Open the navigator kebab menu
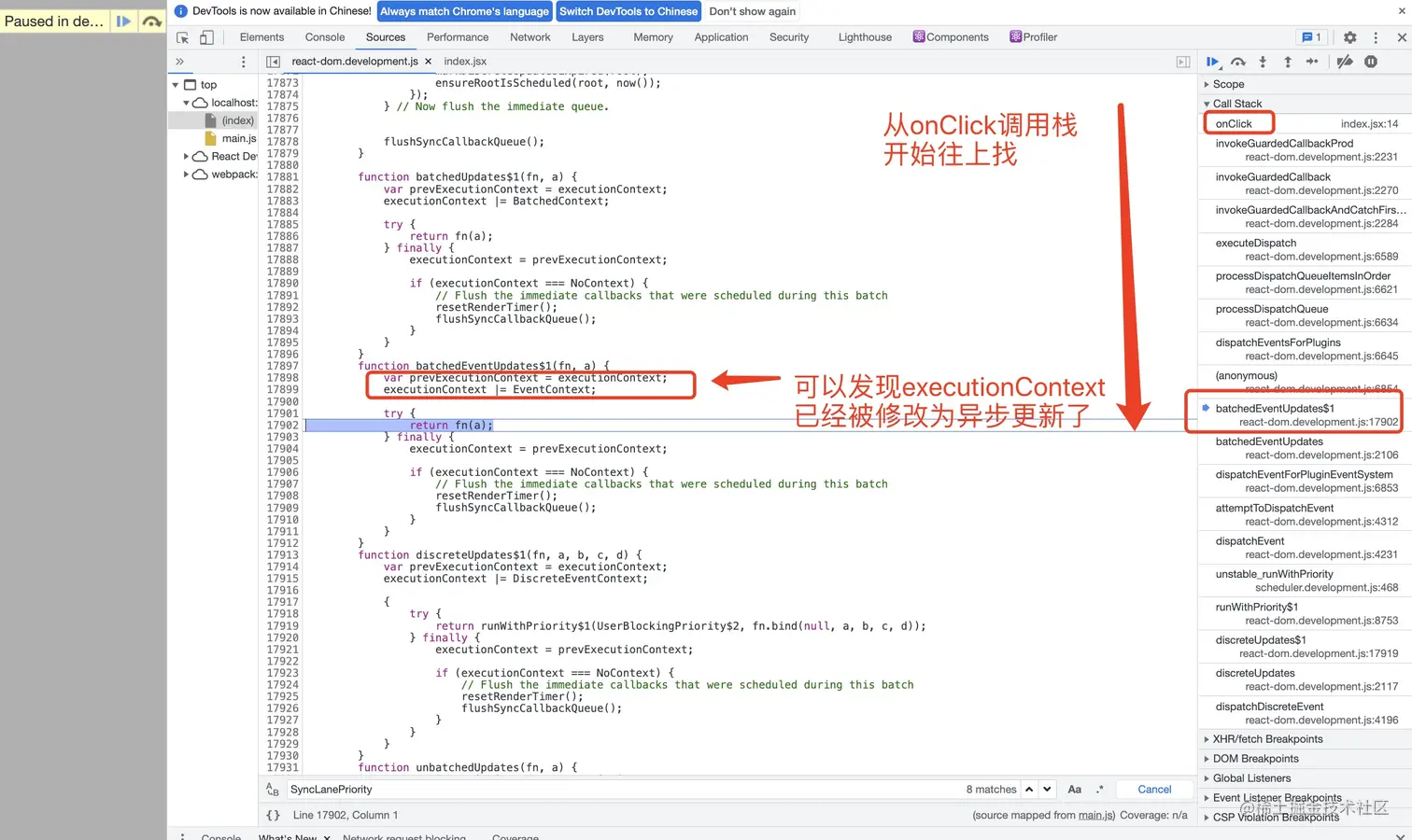Screen dimensions: 1412x840 pos(244,62)
